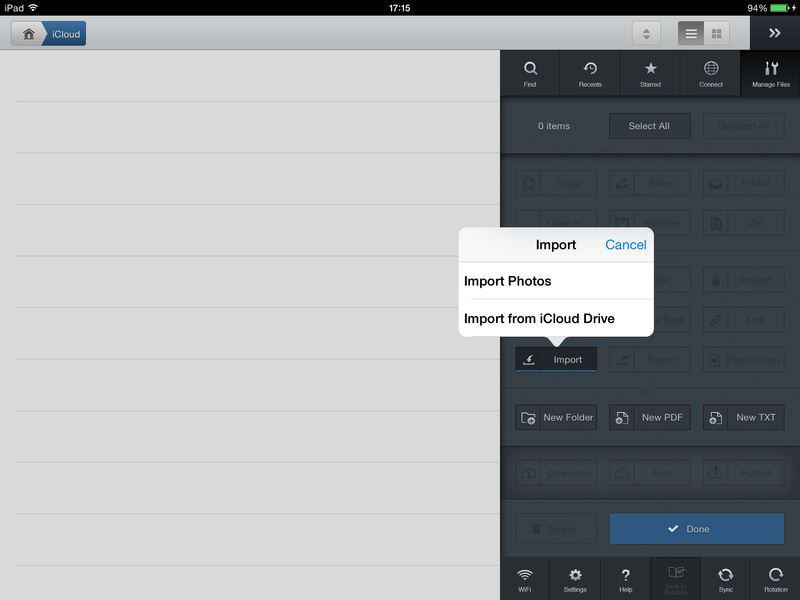
Task: Open Settings gear
Action: [575, 580]
